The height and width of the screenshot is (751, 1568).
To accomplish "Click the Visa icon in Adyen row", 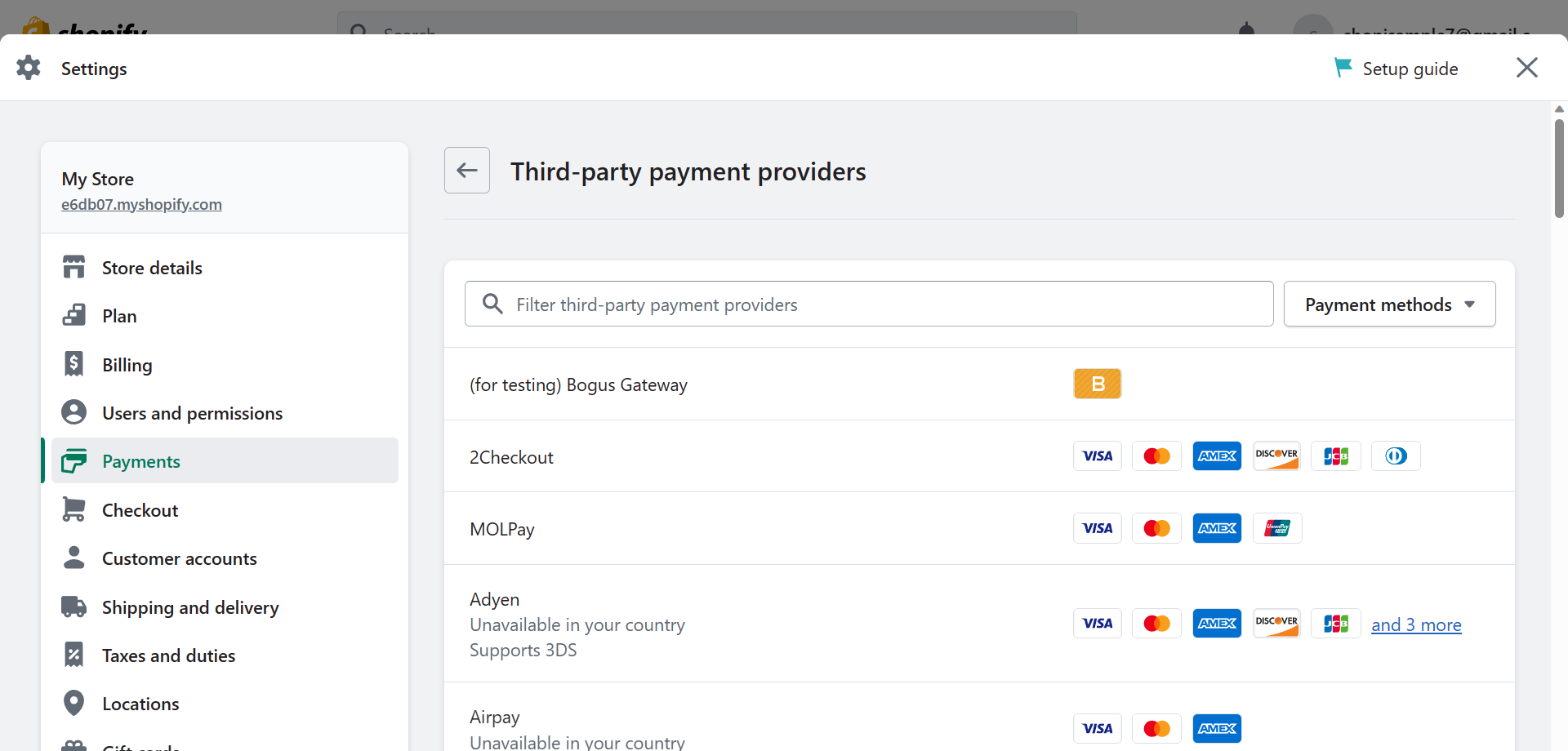I will tap(1098, 624).
